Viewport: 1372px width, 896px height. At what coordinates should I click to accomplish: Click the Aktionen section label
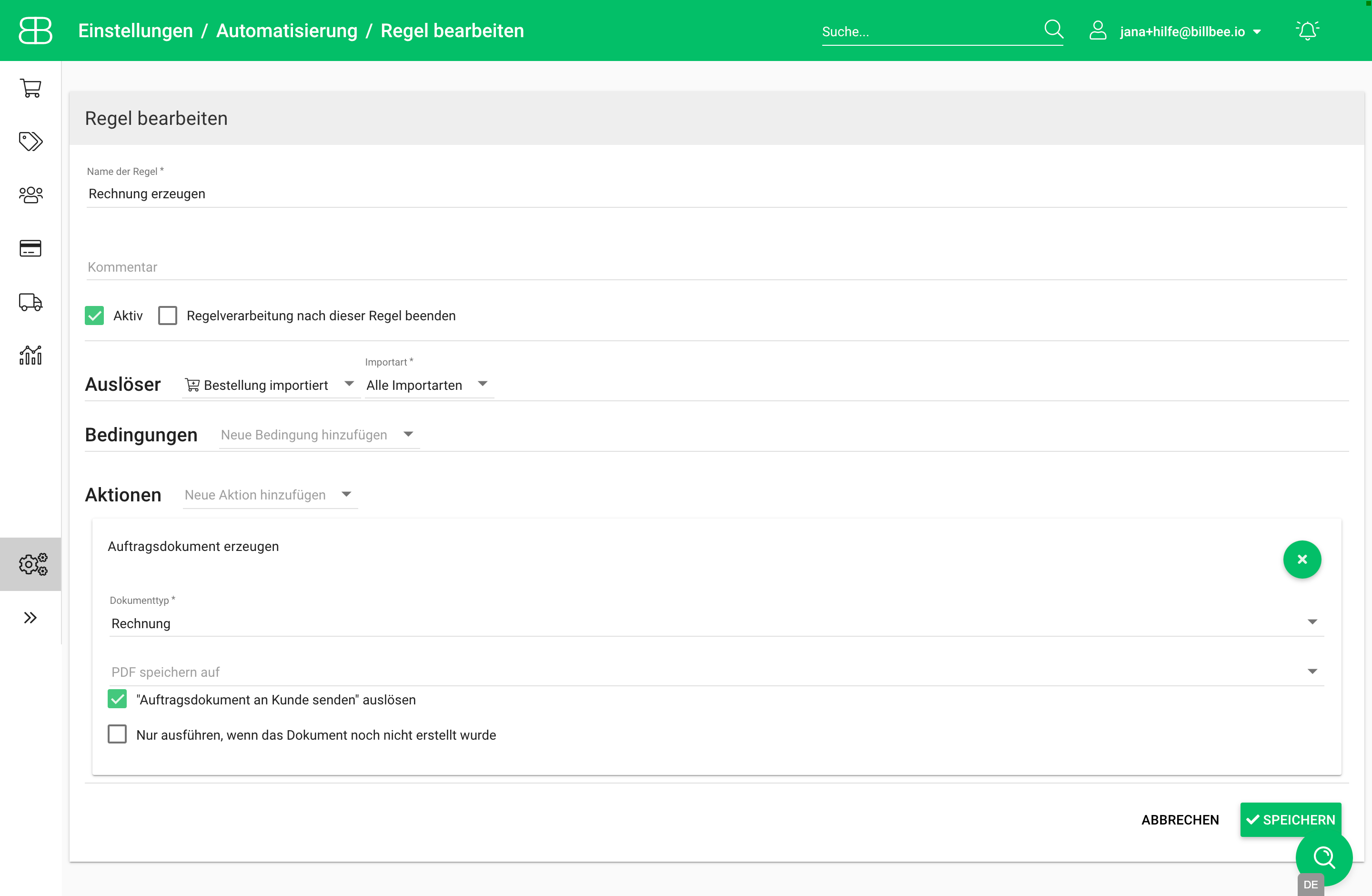point(123,495)
